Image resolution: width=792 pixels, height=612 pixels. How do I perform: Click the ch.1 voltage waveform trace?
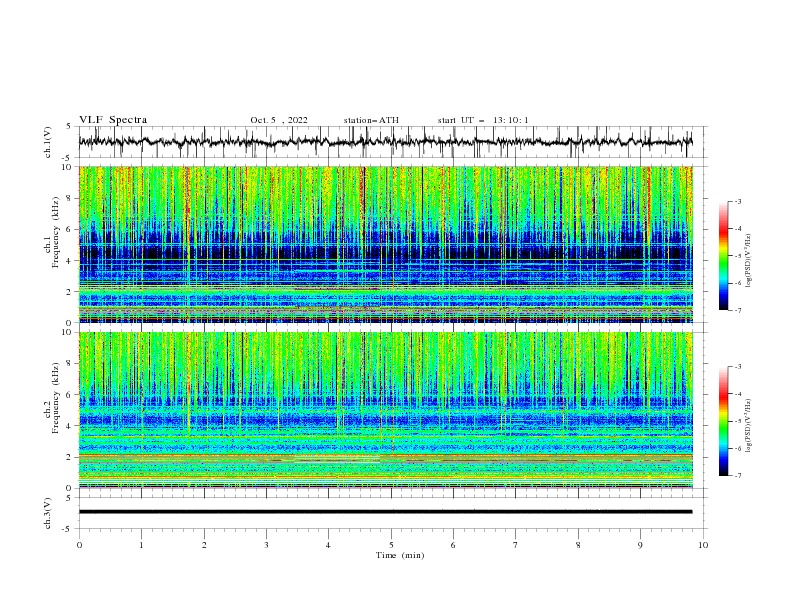[385, 142]
